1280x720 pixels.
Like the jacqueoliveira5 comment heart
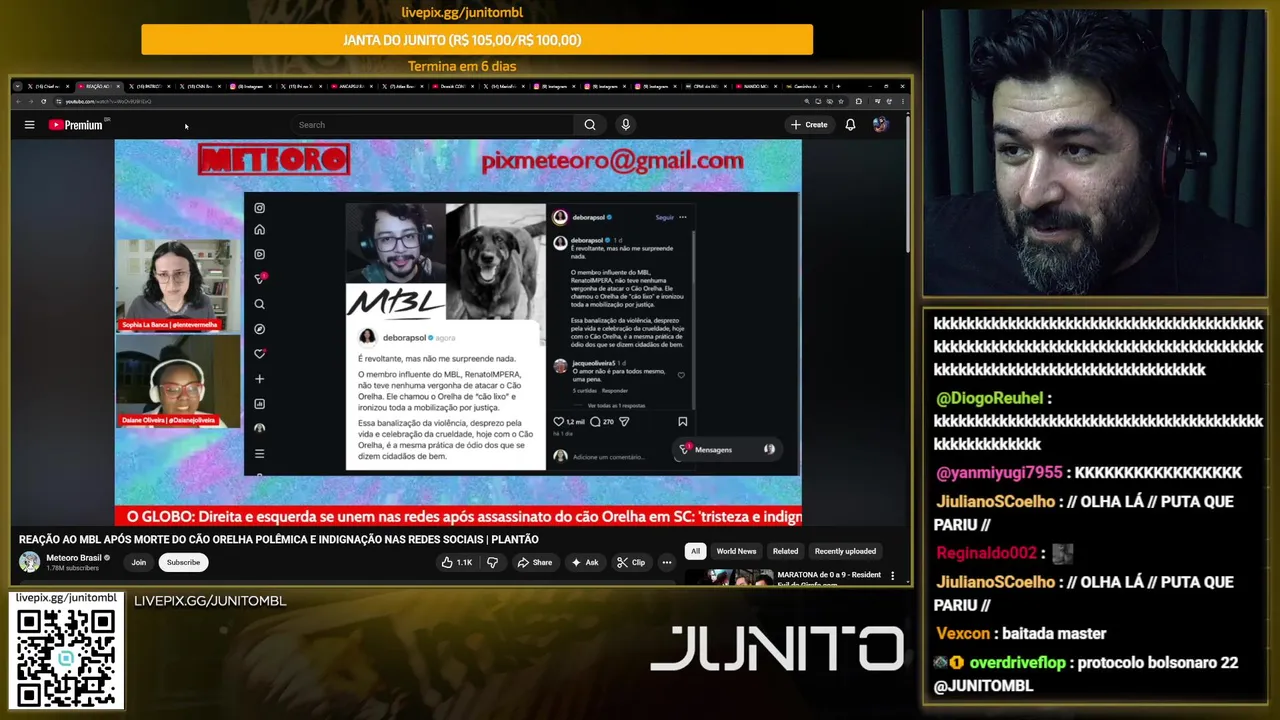coord(681,376)
